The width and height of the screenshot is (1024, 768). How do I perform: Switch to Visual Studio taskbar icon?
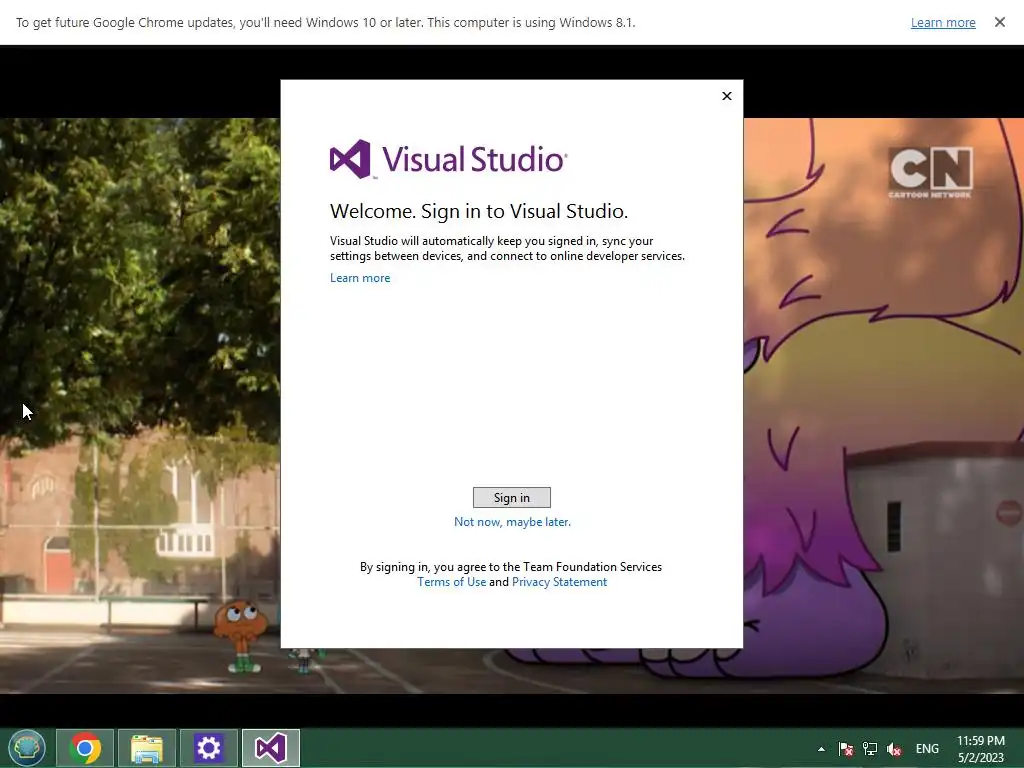(271, 748)
